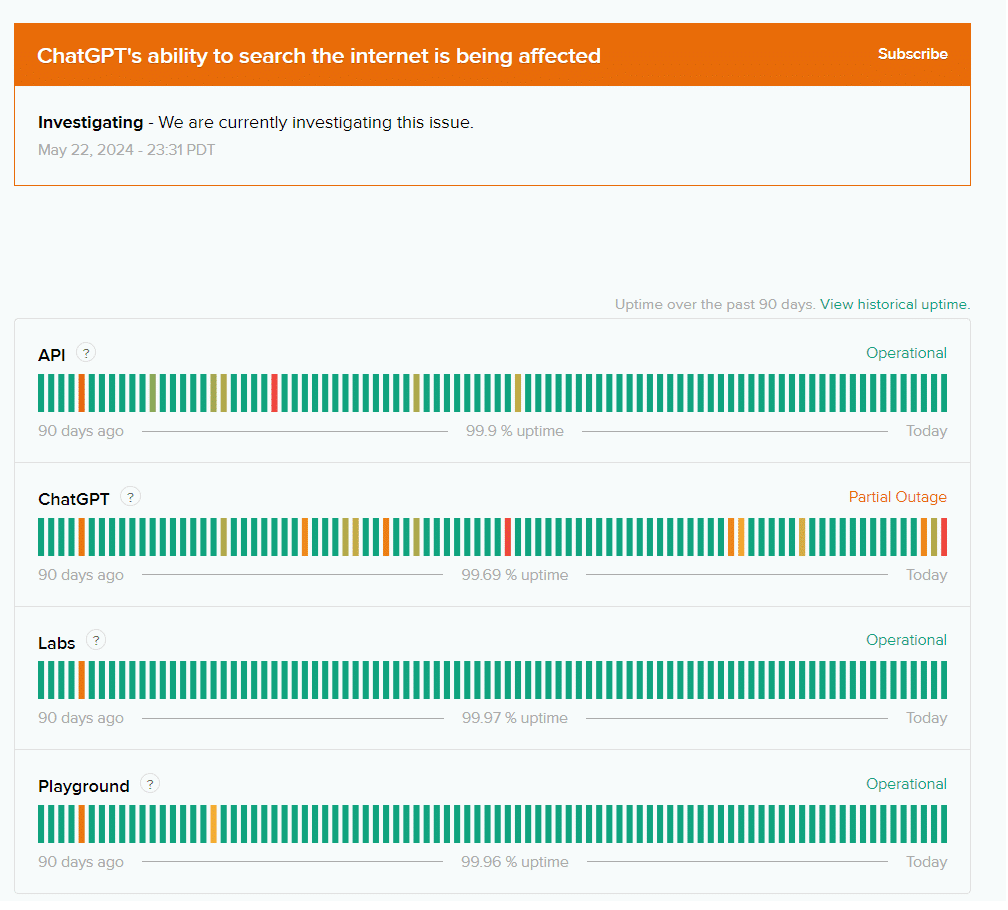Subscribe to incident updates
This screenshot has height=910, width=1008.
click(912, 54)
